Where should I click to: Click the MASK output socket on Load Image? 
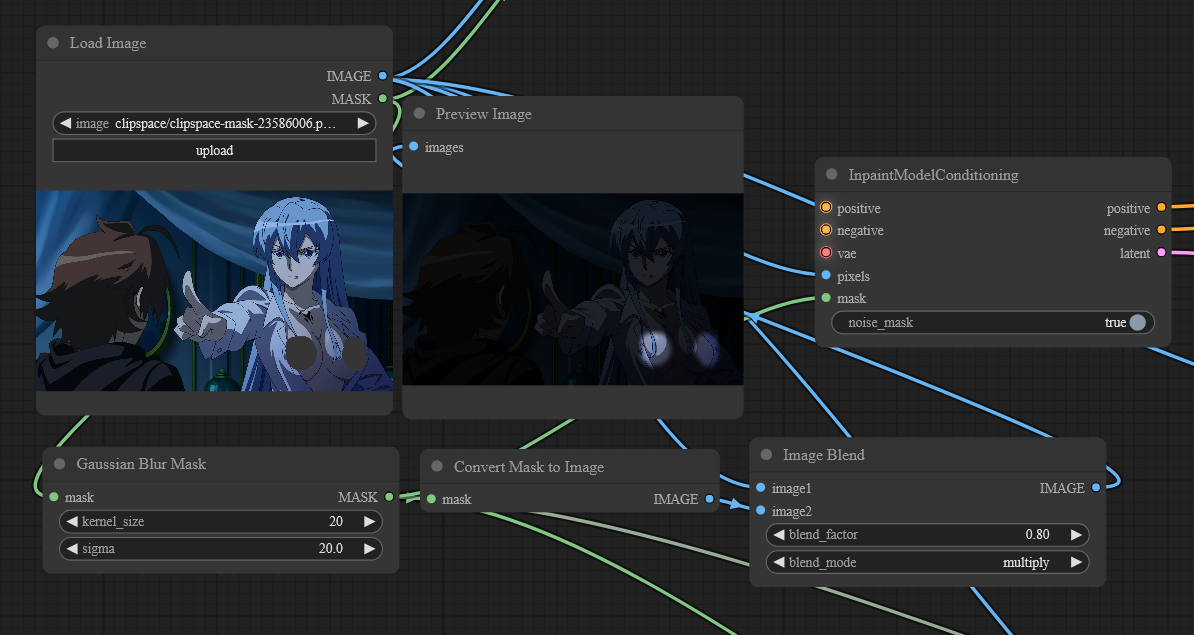coord(382,98)
